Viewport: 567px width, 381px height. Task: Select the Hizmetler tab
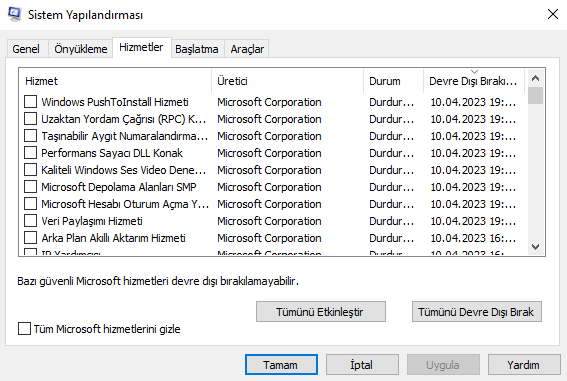point(141,47)
